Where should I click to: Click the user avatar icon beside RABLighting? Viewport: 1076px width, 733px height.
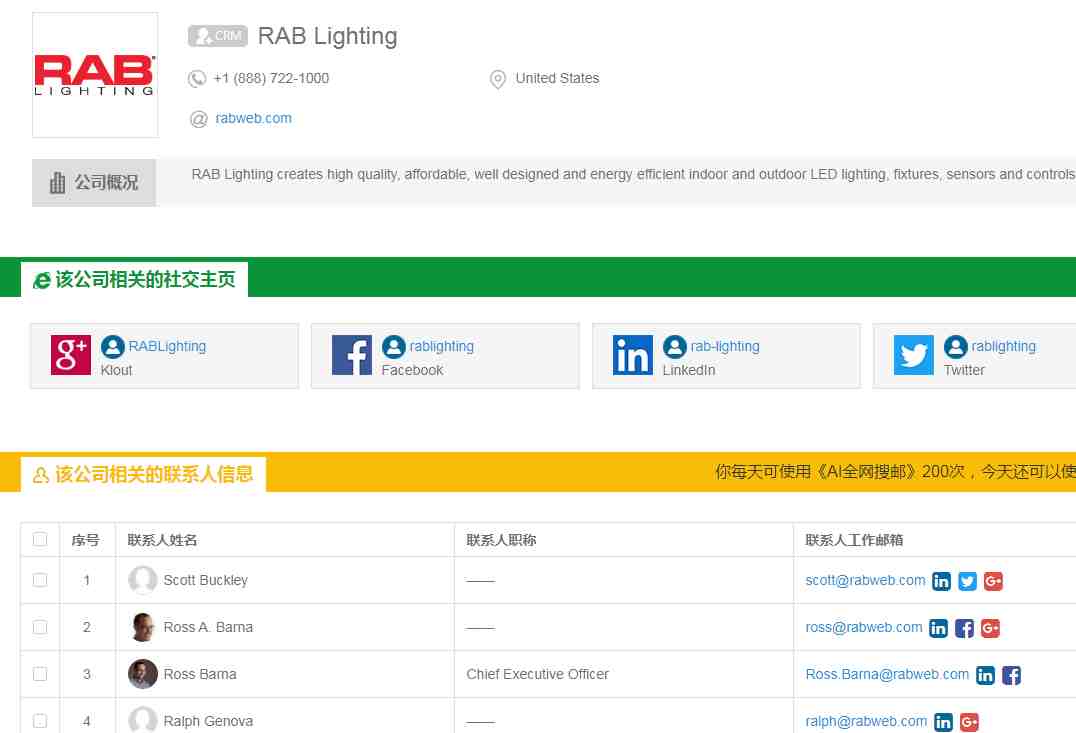[x=113, y=347]
